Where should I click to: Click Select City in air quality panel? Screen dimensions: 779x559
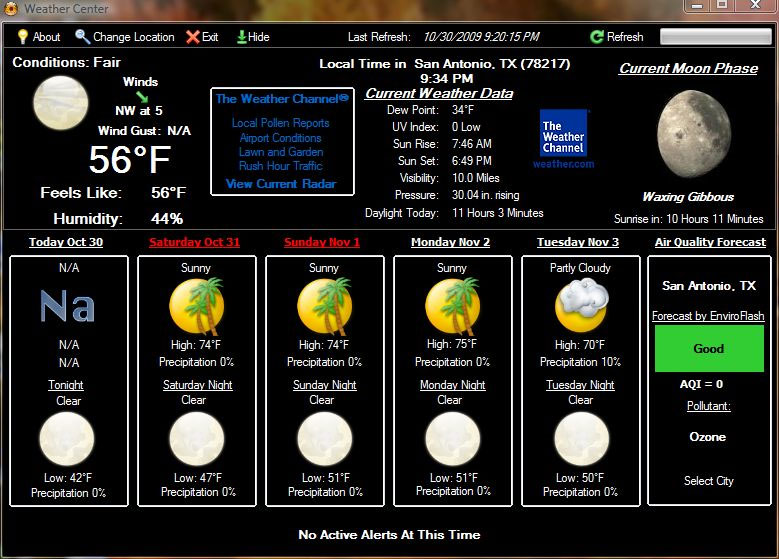click(x=709, y=481)
